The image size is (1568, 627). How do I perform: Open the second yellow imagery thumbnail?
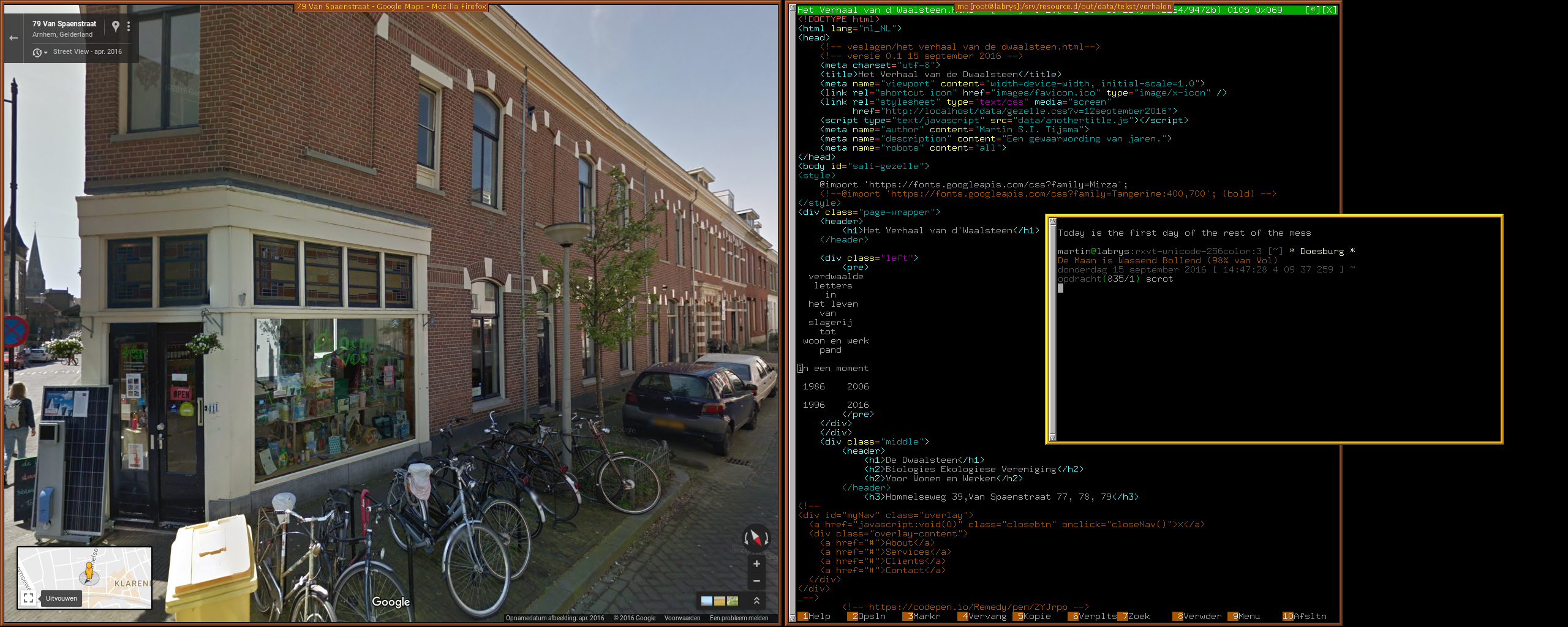(x=719, y=601)
